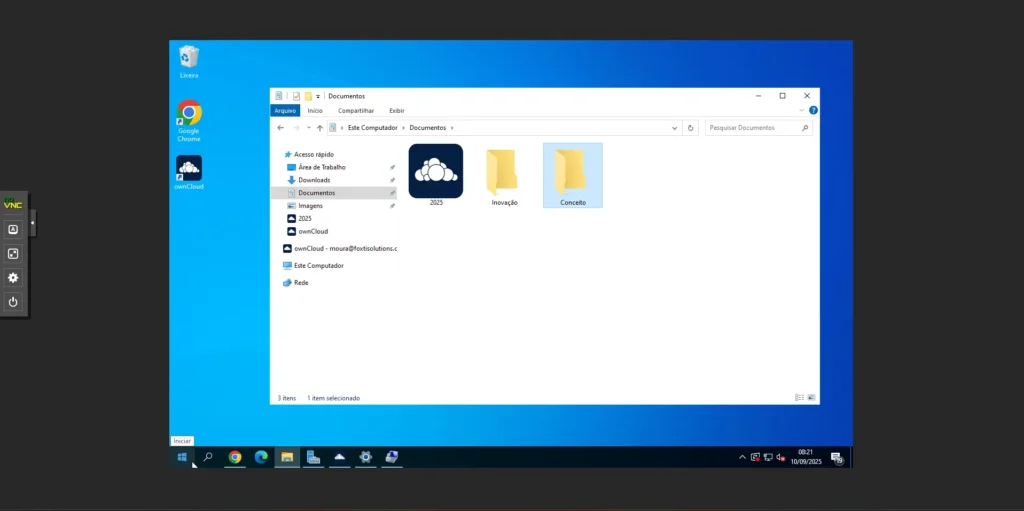The image size is (1024, 511).
Task: Collapse the noVNC control bar handle
Action: (33, 222)
